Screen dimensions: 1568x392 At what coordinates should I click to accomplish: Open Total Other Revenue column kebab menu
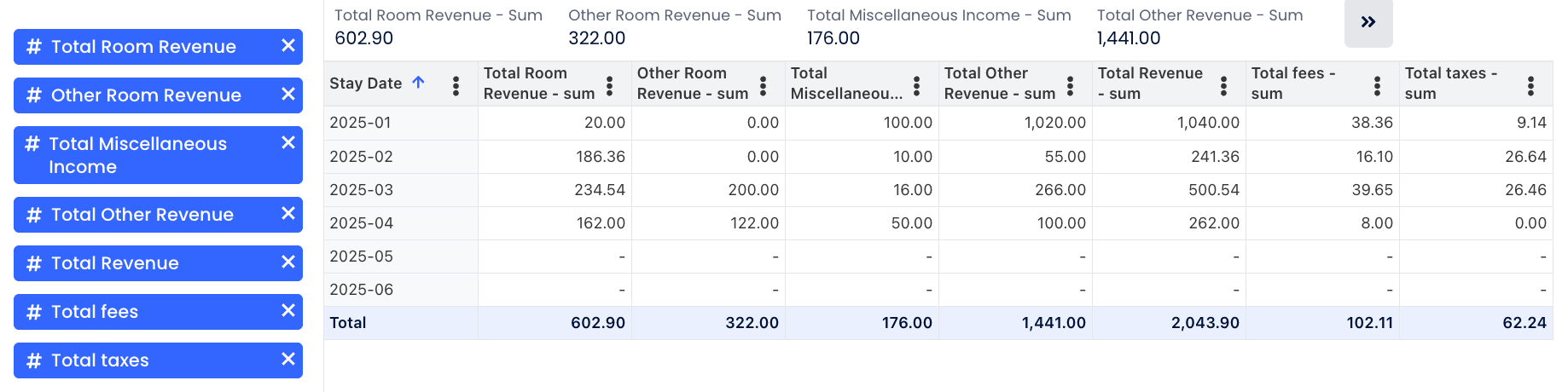[x=1071, y=85]
